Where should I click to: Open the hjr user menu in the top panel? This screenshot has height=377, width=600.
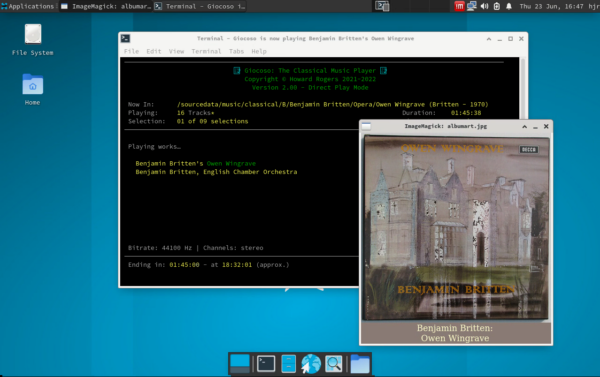click(x=594, y=6)
